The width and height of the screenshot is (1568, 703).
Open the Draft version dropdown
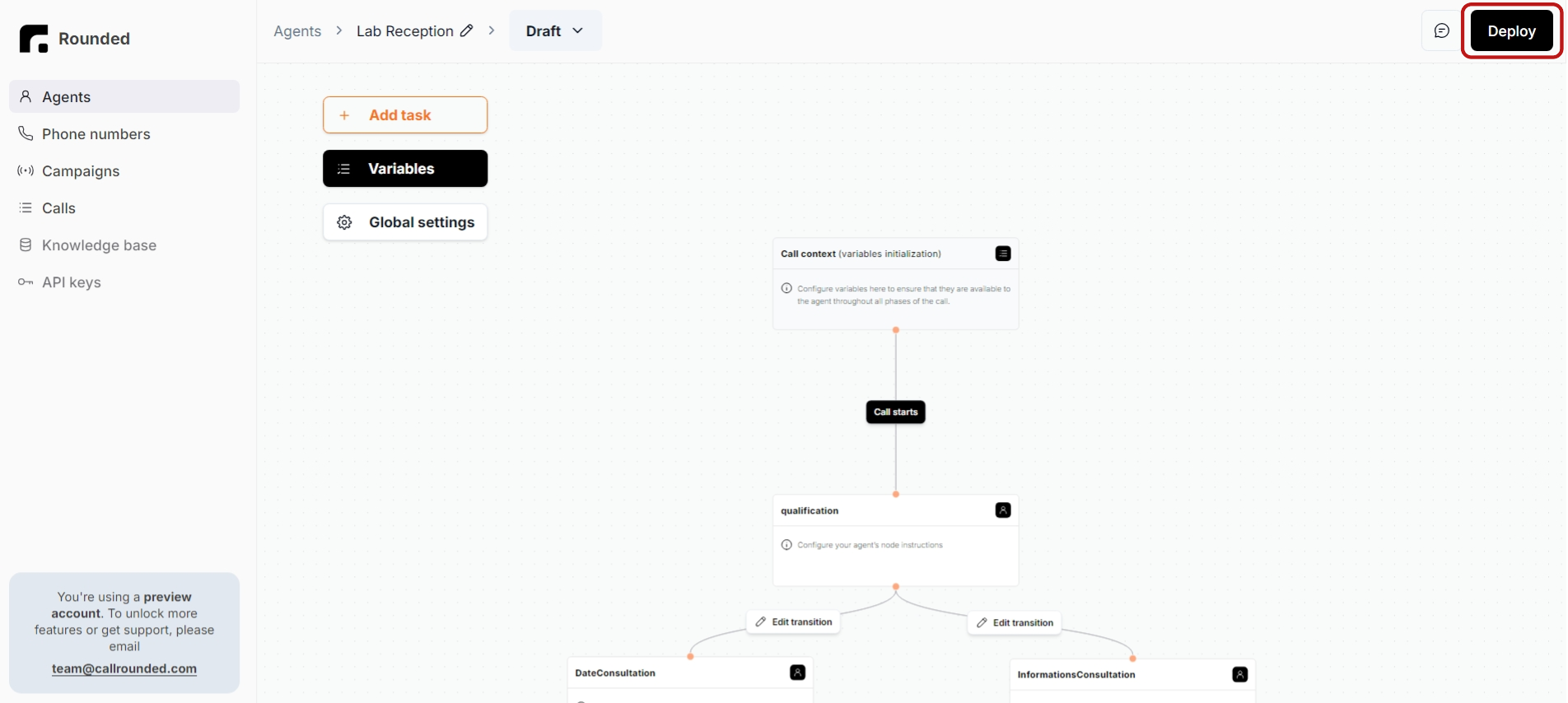pyautogui.click(x=555, y=30)
